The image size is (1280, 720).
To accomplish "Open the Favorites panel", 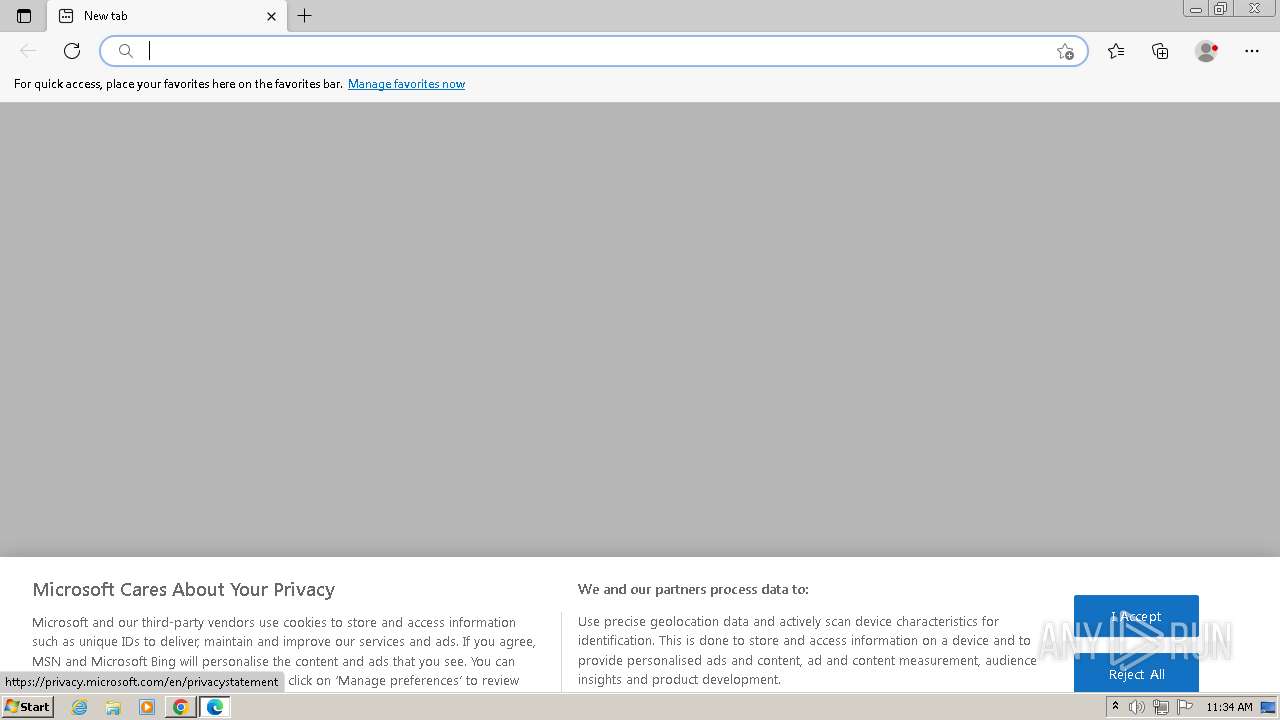I will 1116,51.
